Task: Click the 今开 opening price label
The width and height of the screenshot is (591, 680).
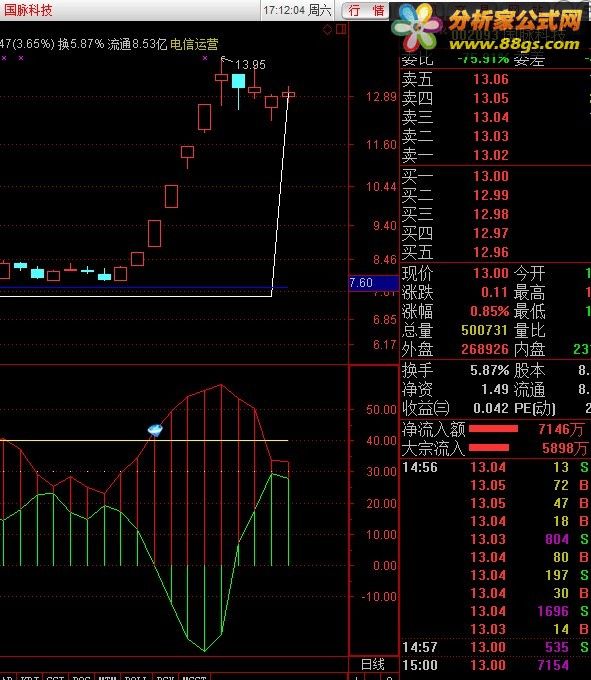Action: (529, 273)
